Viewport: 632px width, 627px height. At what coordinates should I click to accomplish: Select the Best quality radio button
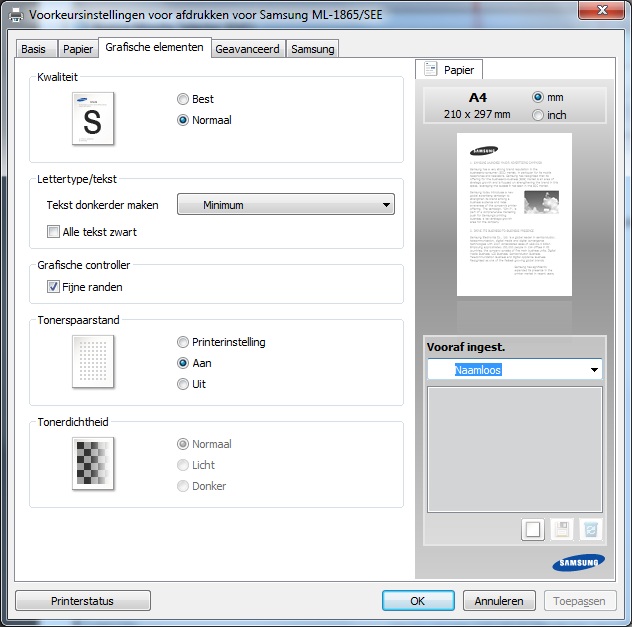point(182,99)
